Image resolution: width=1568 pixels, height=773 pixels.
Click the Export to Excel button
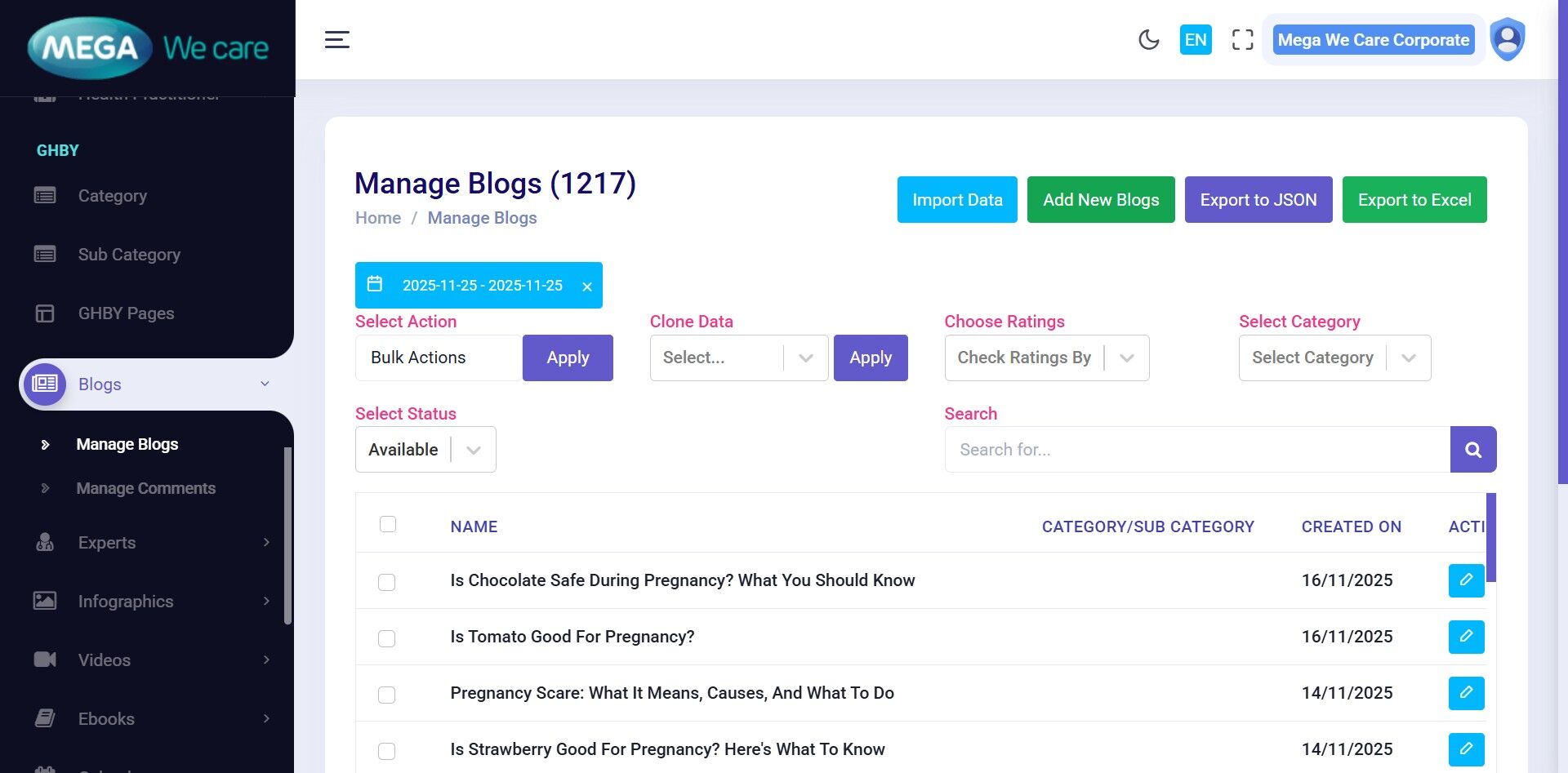[1414, 200]
